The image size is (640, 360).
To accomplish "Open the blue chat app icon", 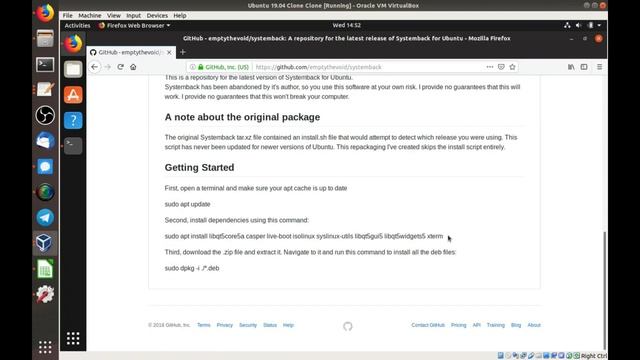I will coord(45,167).
